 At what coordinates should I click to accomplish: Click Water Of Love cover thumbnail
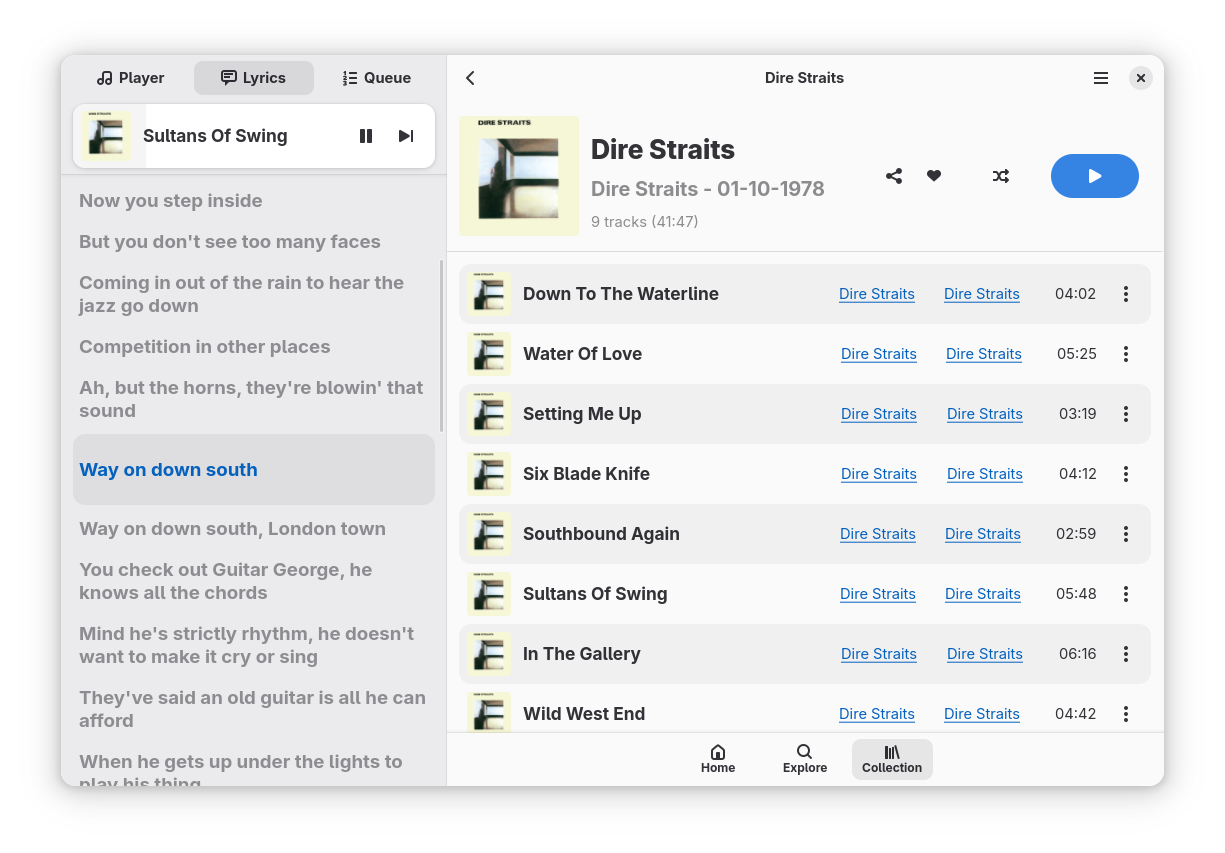(x=489, y=354)
